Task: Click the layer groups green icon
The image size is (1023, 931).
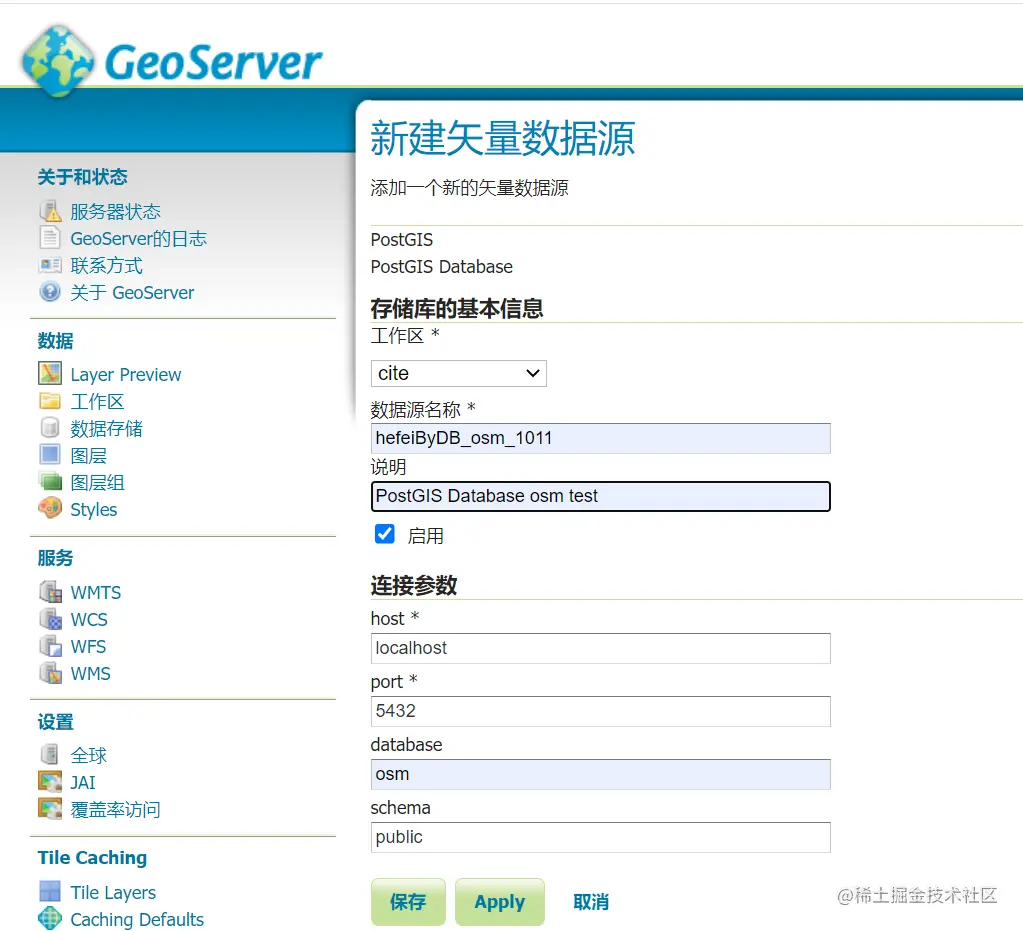Action: coord(50,482)
